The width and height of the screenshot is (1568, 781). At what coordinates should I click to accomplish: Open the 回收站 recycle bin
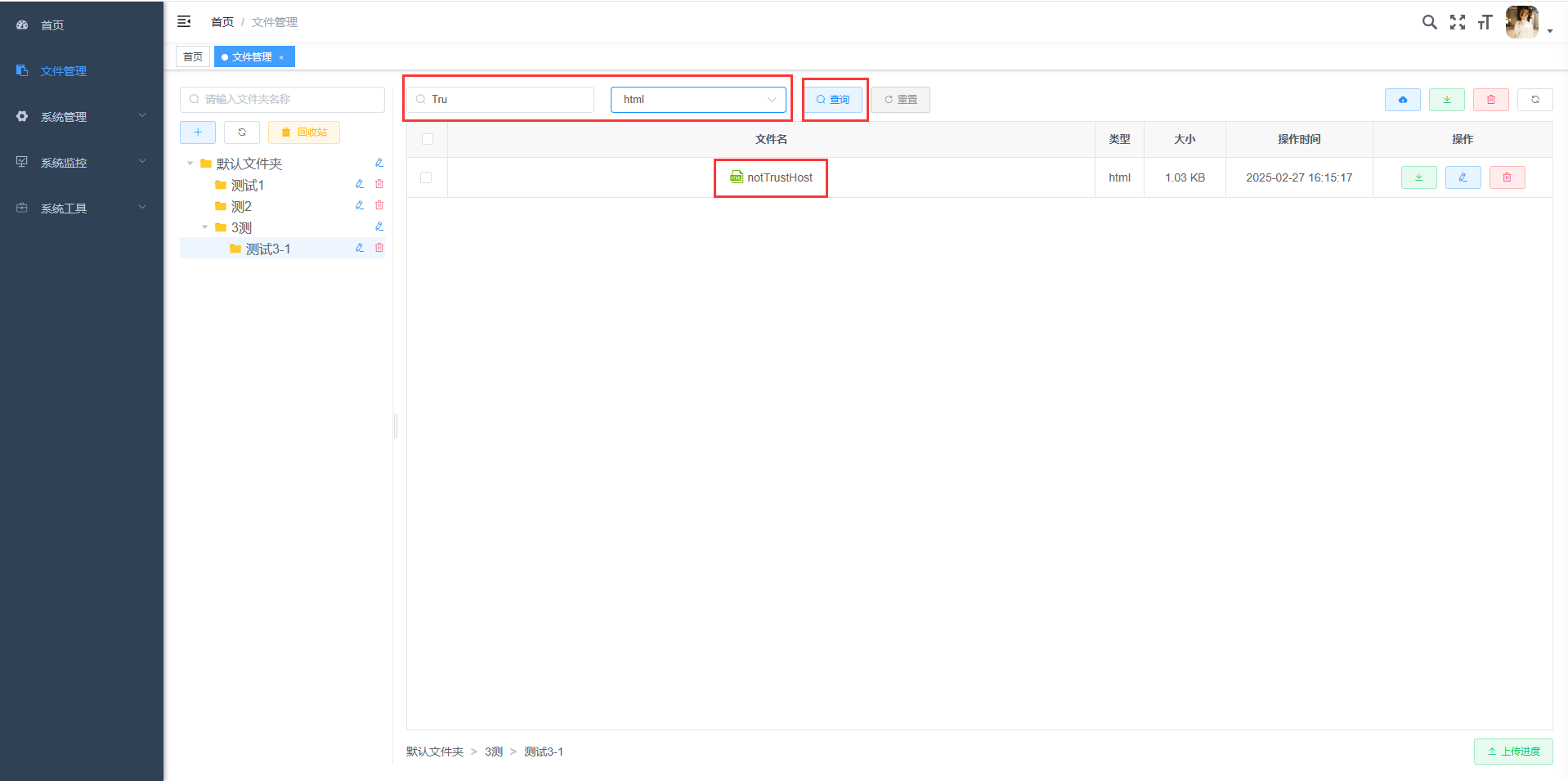(304, 132)
